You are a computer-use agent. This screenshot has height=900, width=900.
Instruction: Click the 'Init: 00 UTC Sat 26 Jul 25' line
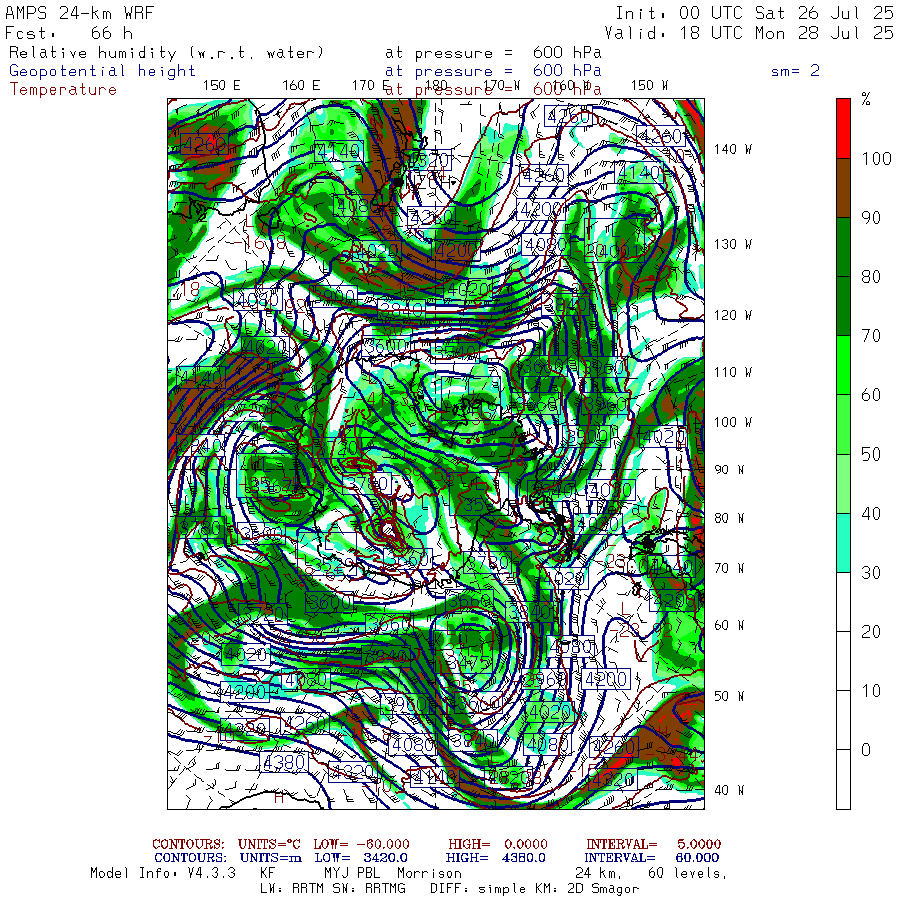[755, 13]
